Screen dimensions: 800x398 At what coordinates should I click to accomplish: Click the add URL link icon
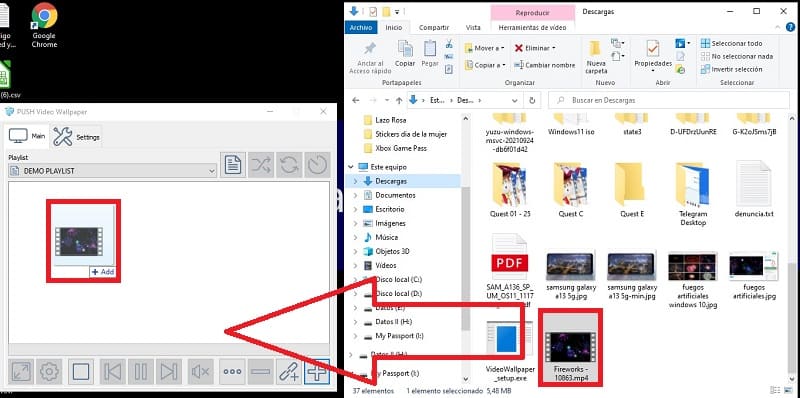289,372
